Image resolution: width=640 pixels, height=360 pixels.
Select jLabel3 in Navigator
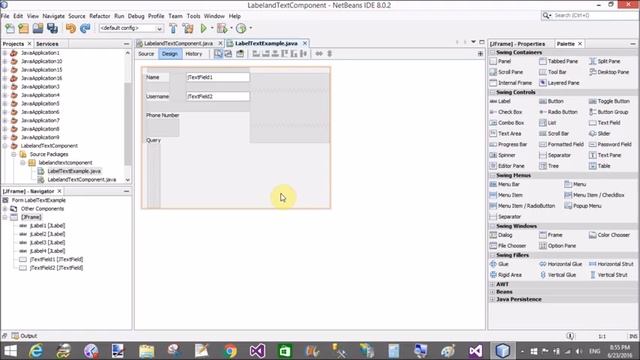click(x=47, y=242)
